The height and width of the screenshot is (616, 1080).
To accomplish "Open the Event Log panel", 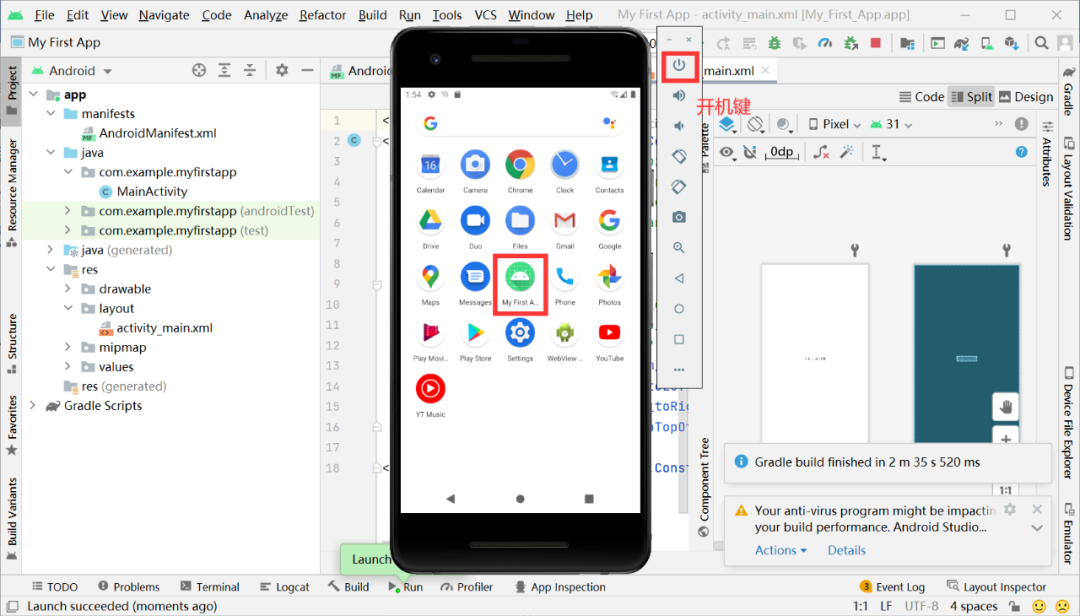I will point(893,587).
